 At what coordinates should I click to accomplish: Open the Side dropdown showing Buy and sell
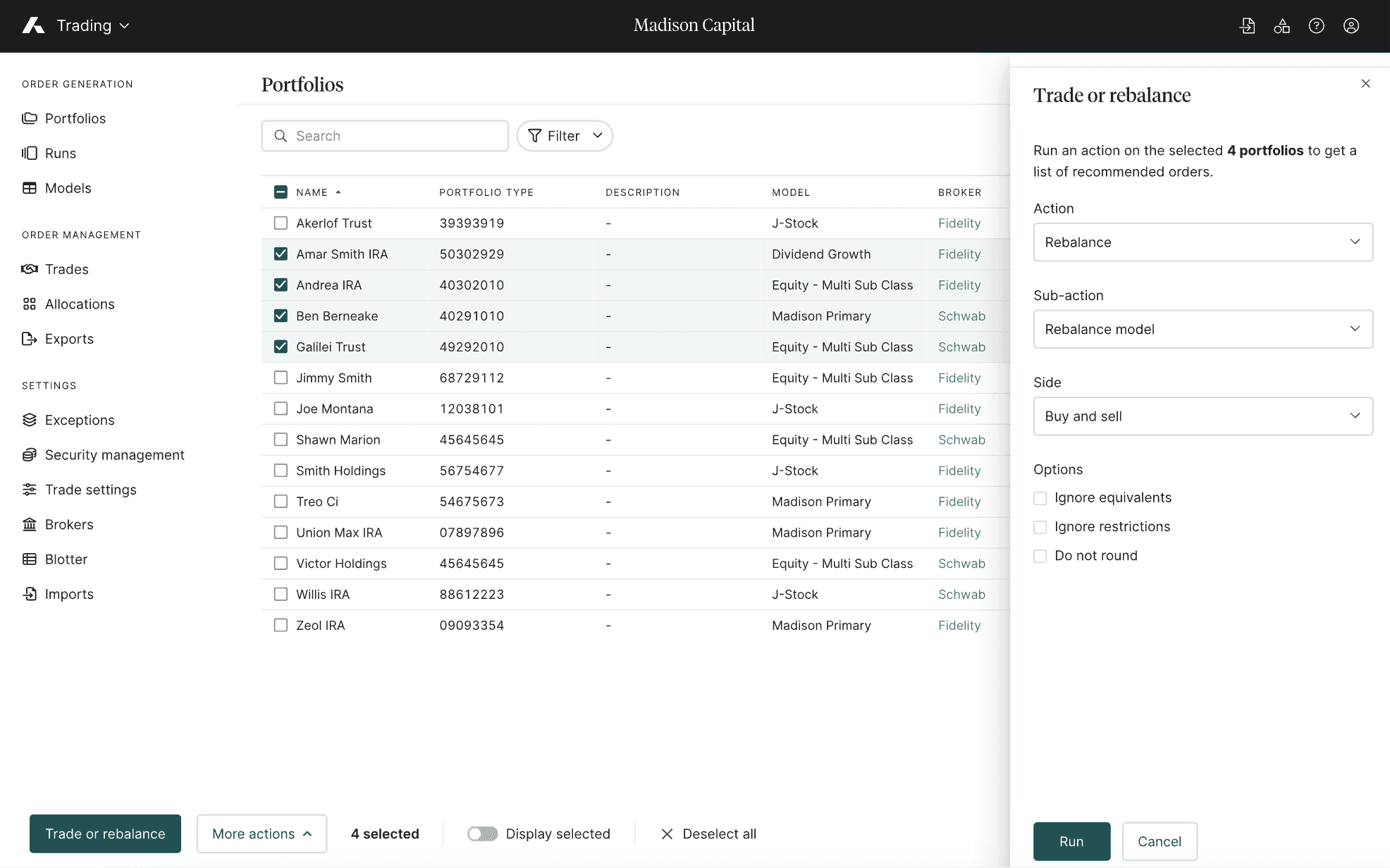tap(1203, 416)
